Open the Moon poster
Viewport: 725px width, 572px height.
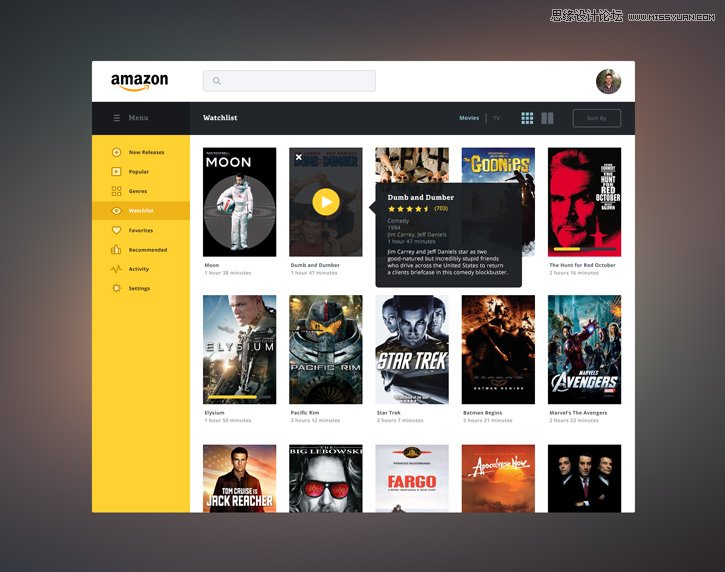tap(240, 202)
